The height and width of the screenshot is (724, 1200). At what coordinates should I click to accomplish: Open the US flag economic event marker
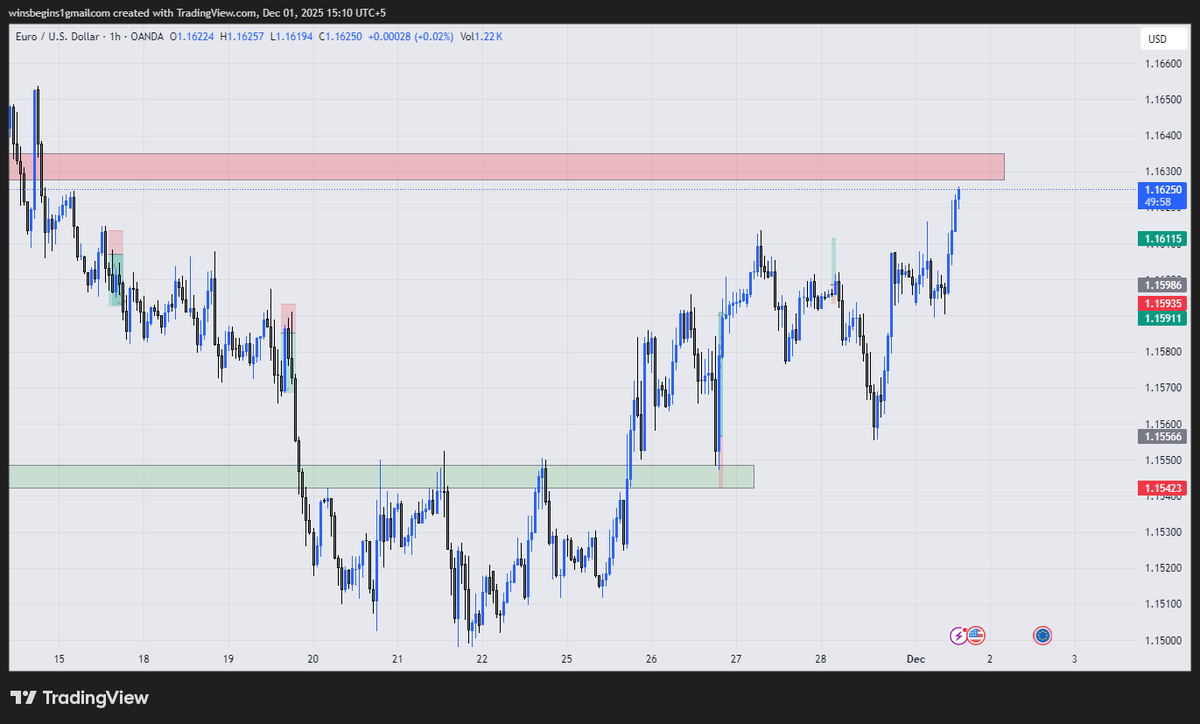tap(976, 634)
